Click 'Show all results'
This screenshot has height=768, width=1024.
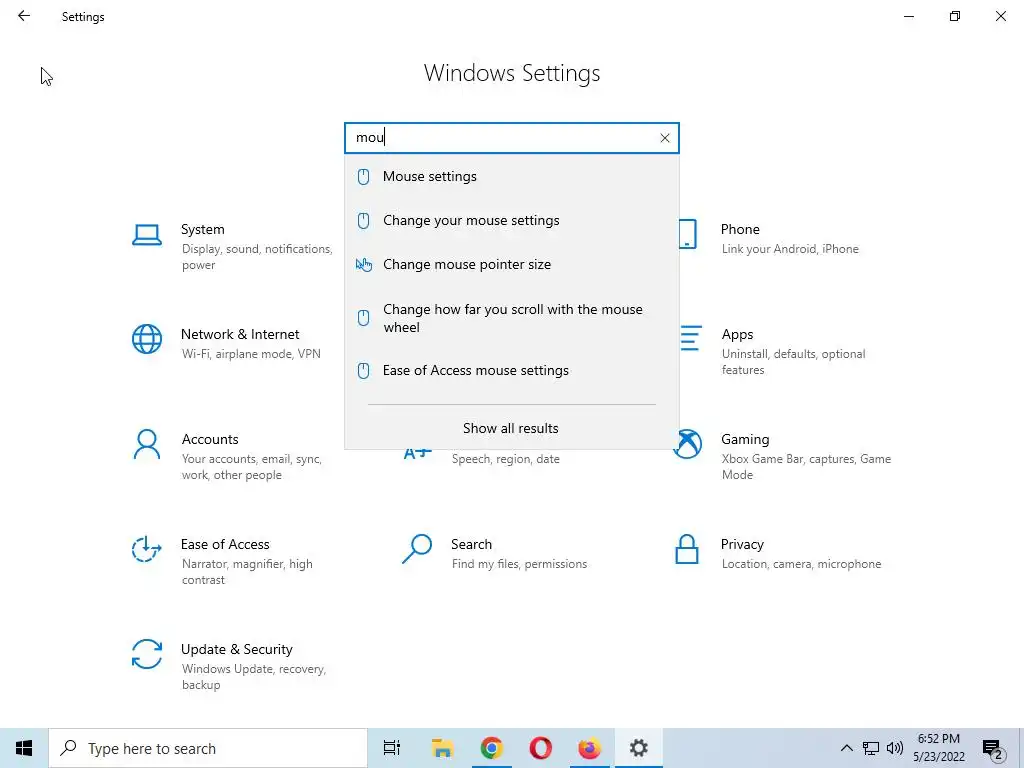(511, 428)
